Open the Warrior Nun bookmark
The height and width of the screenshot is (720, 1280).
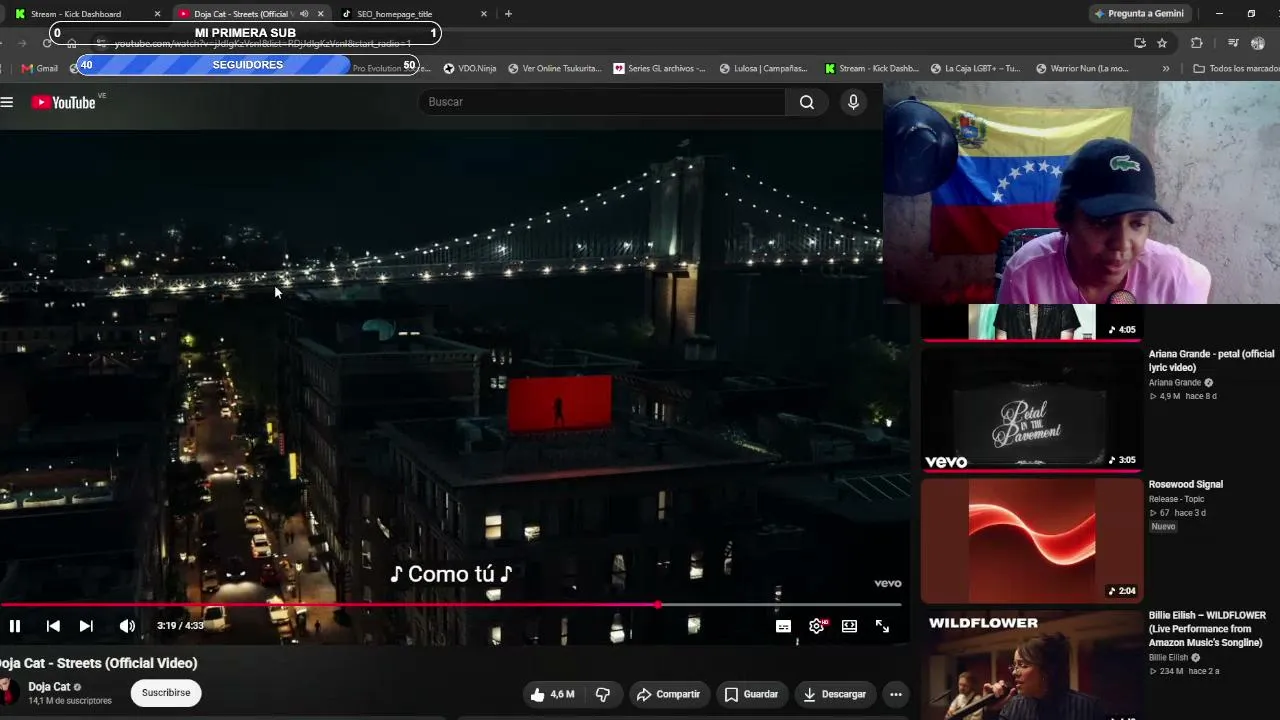point(1083,69)
